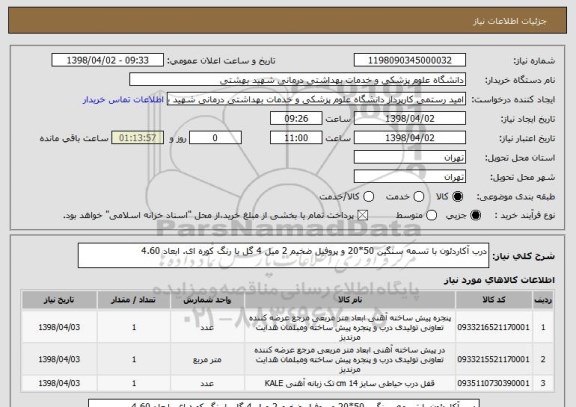Click the buyer organization name field
The height and width of the screenshot is (407, 576).
point(298,80)
